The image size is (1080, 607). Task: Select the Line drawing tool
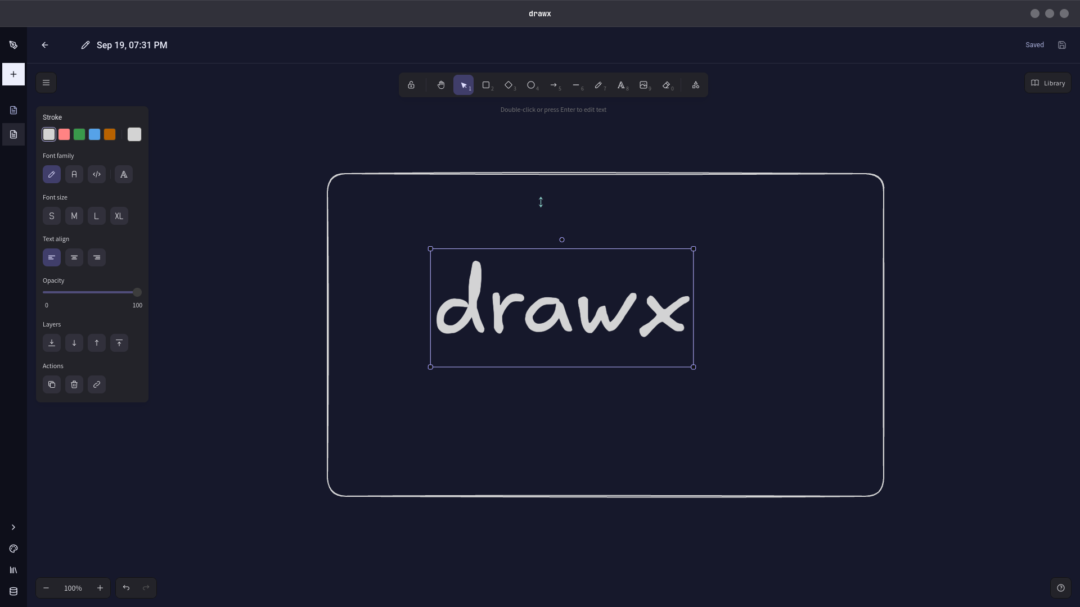click(x=577, y=85)
